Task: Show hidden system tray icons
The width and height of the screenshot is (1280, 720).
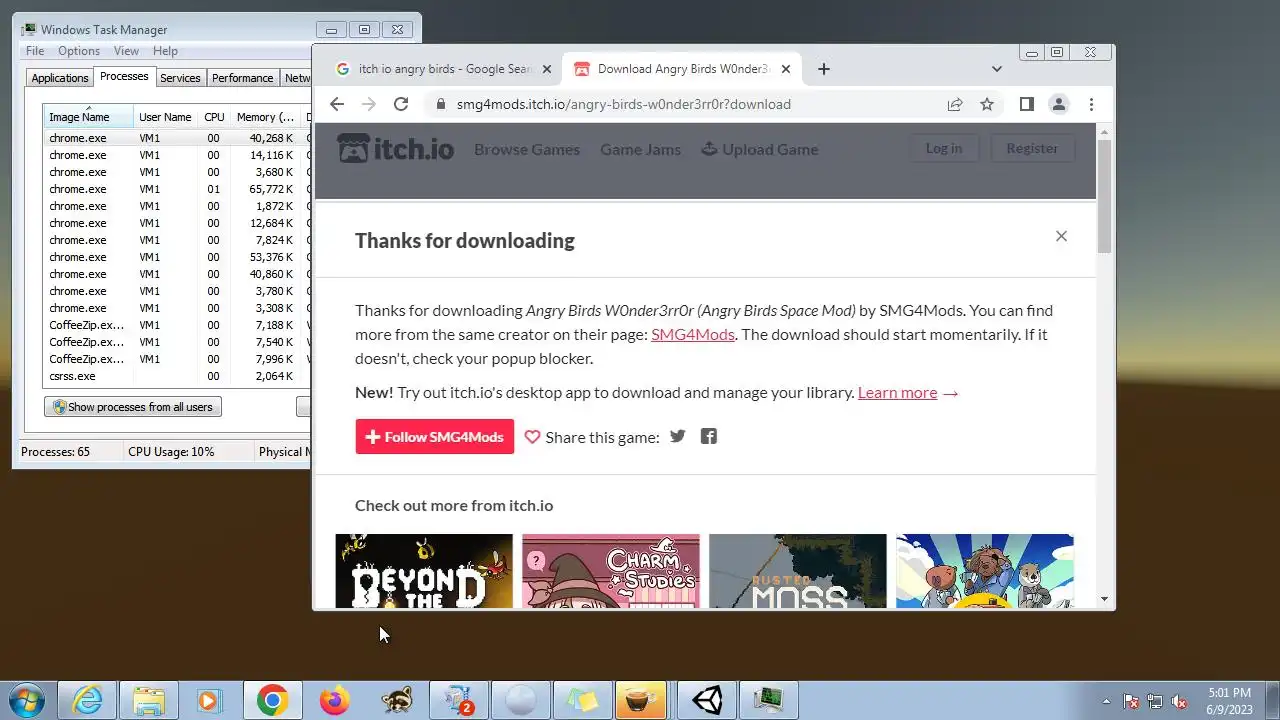Action: pos(1106,701)
